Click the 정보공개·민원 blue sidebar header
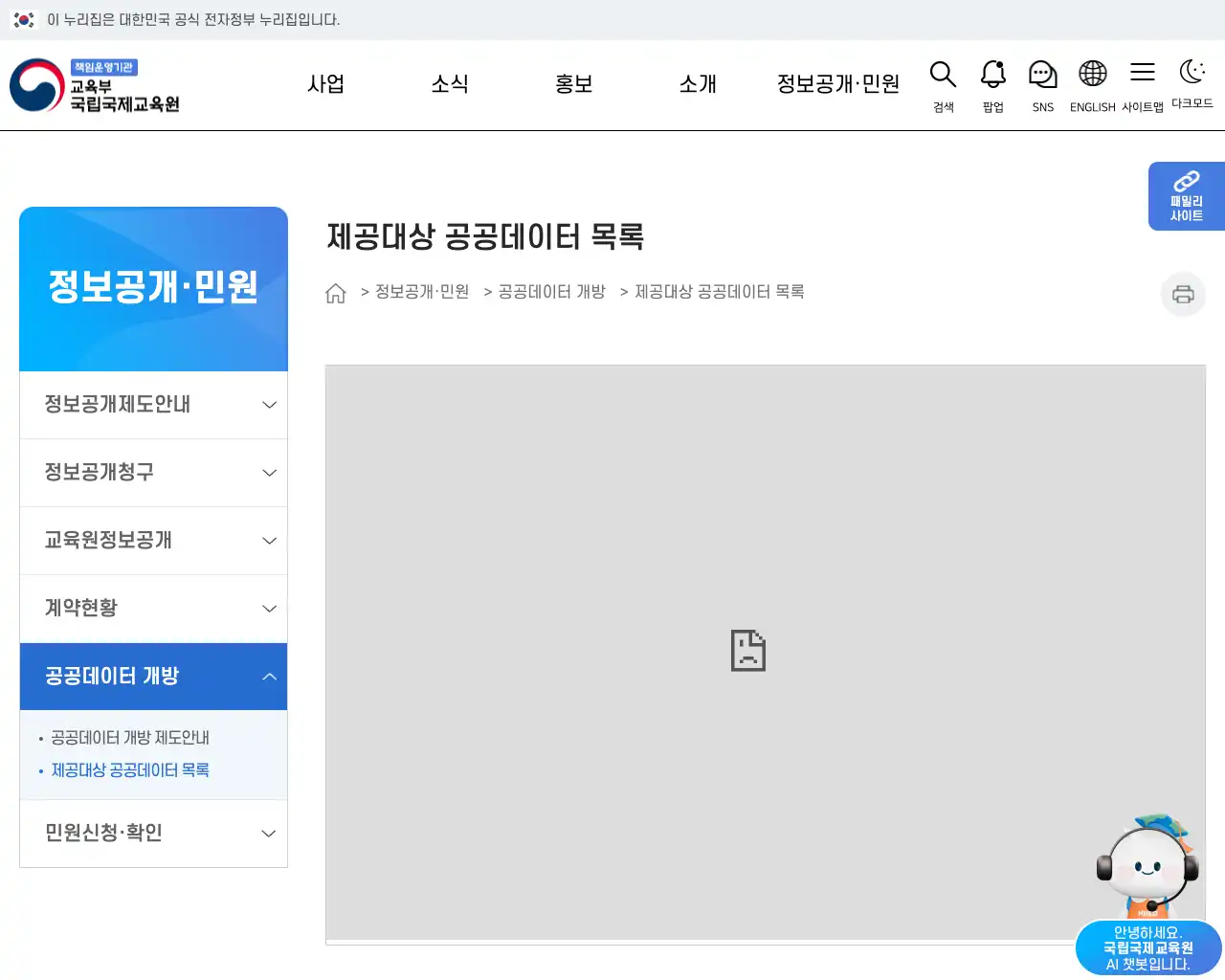1225x980 pixels. [x=153, y=288]
